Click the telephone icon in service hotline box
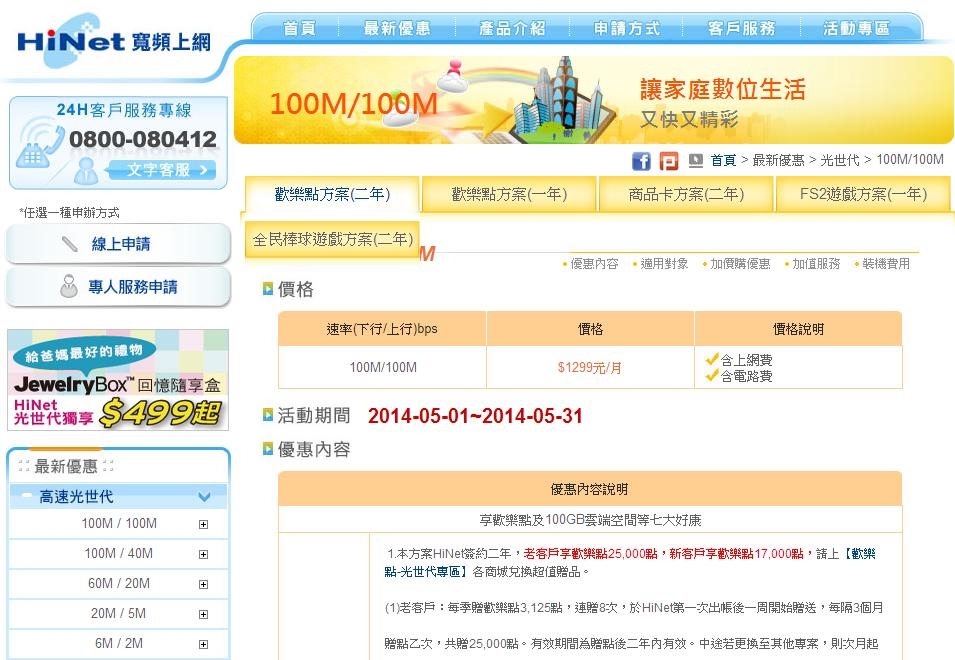The width and height of the screenshot is (955, 660). coord(38,145)
